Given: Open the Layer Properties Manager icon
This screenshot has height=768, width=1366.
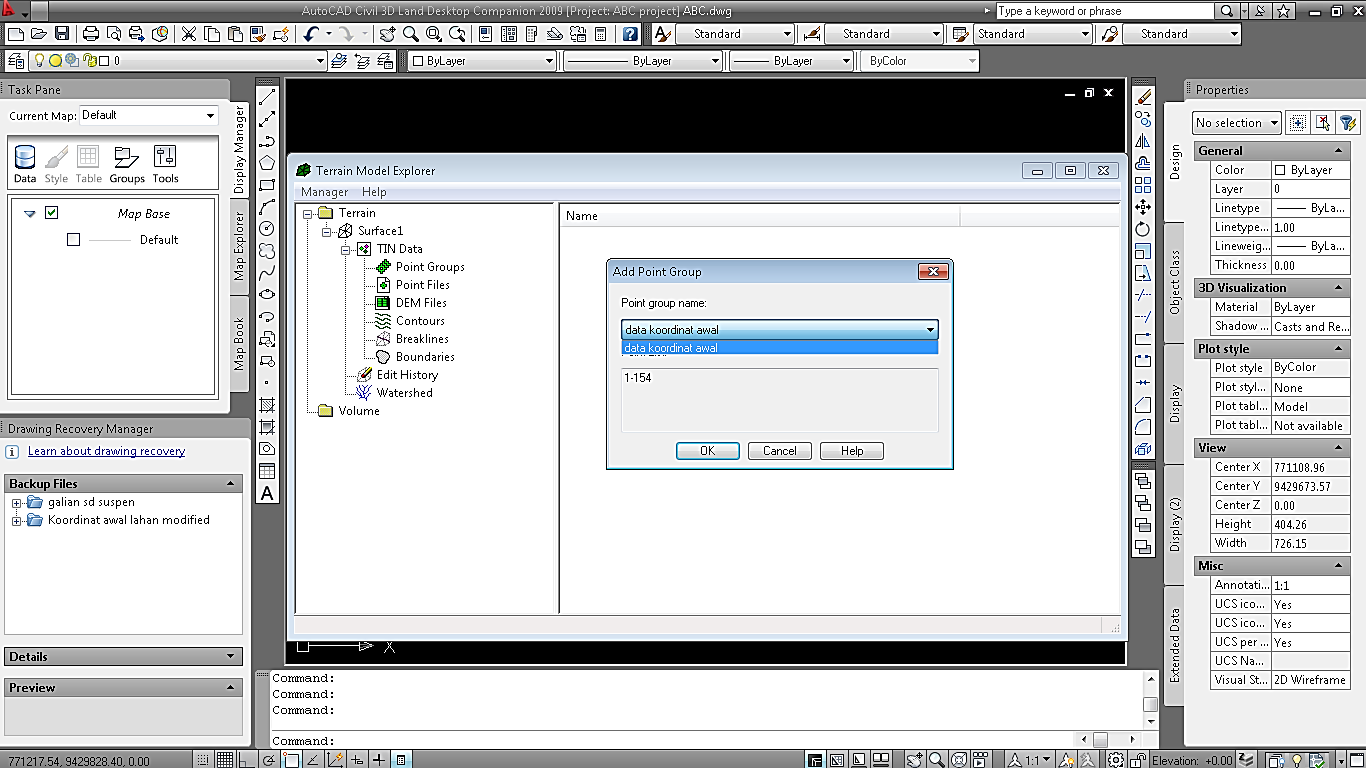Looking at the screenshot, I should point(16,61).
